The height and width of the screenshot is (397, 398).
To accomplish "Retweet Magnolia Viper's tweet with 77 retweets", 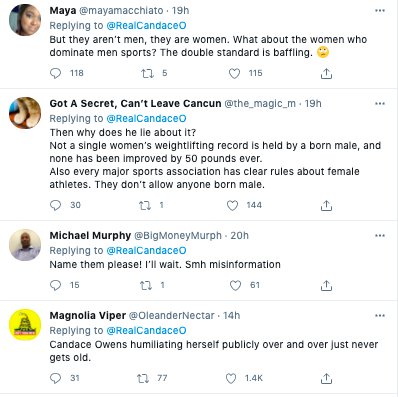I will coord(143,378).
